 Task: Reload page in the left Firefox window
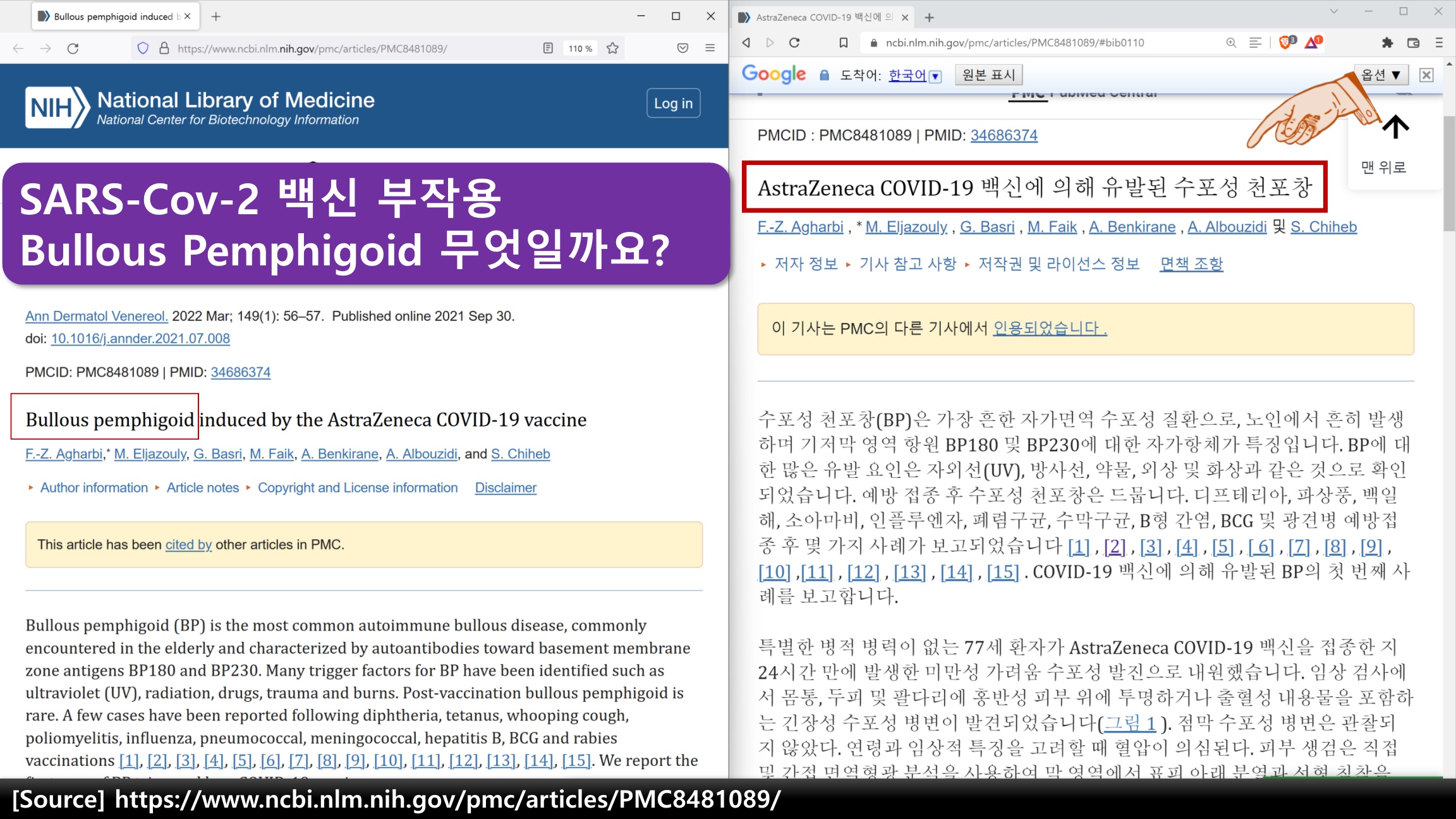tap(73, 49)
